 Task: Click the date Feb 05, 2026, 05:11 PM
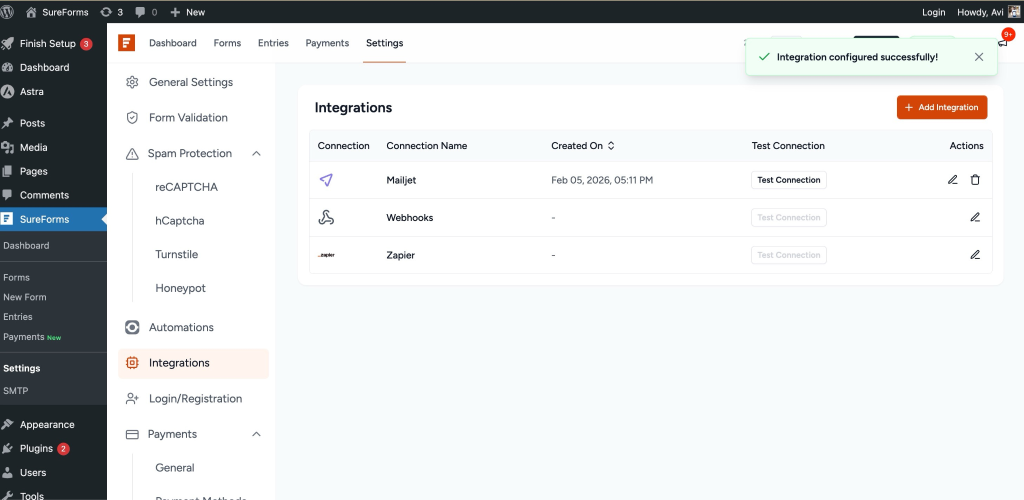point(602,180)
